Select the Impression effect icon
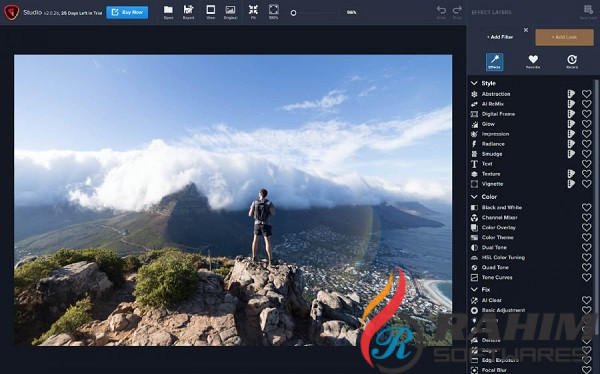The height and width of the screenshot is (374, 600). [x=474, y=134]
